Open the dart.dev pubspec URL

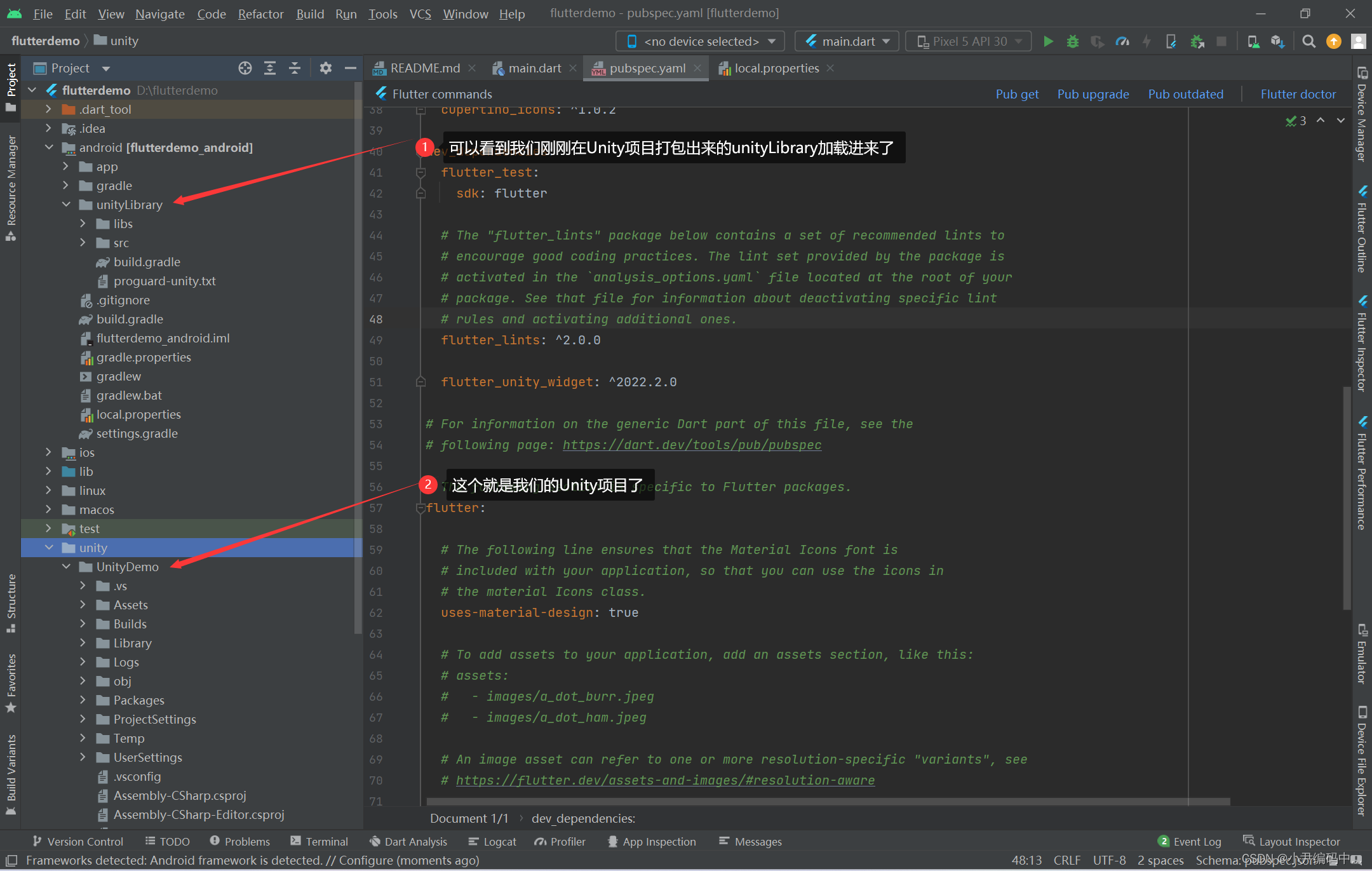[x=692, y=445]
